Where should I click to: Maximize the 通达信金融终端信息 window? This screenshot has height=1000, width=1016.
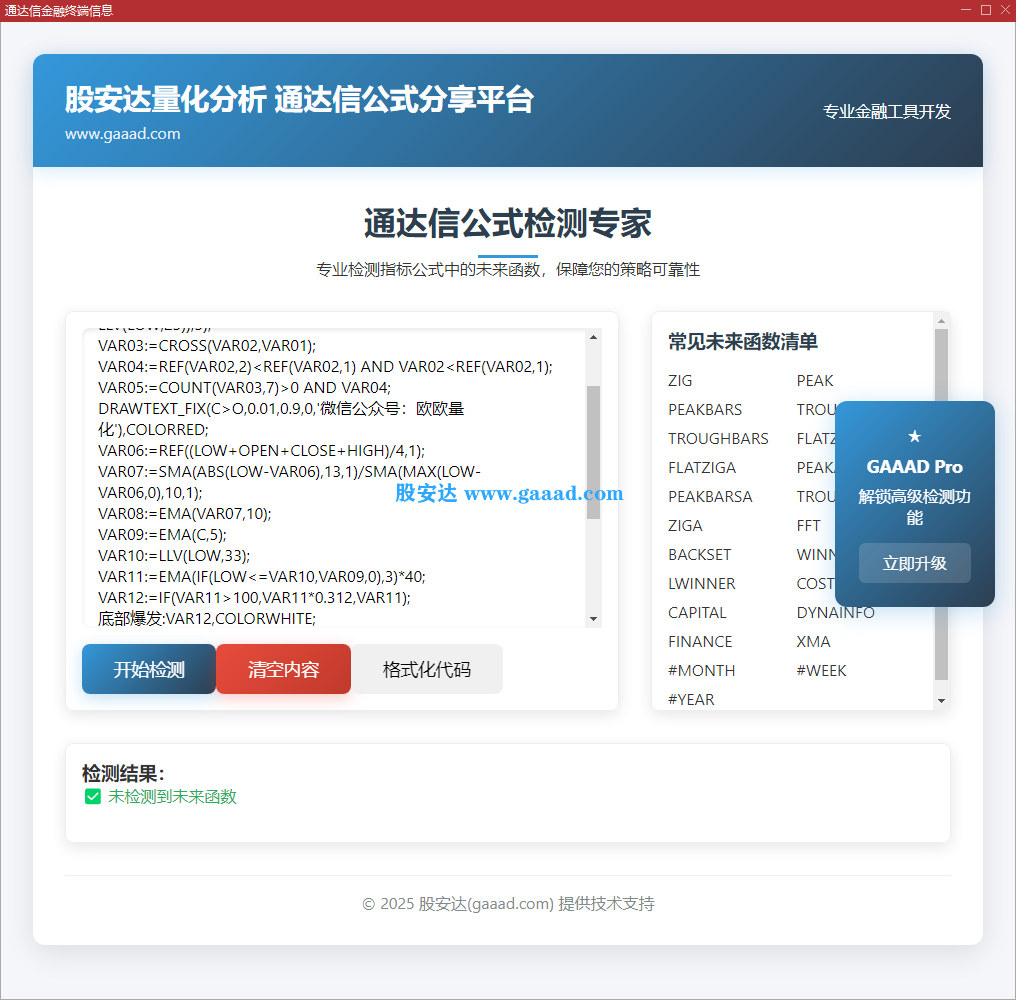click(x=986, y=10)
